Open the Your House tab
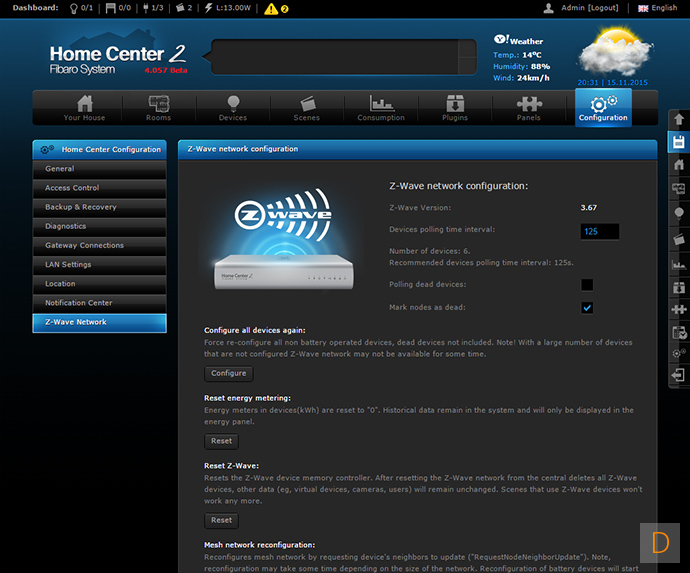The image size is (690, 573). click(x=84, y=108)
